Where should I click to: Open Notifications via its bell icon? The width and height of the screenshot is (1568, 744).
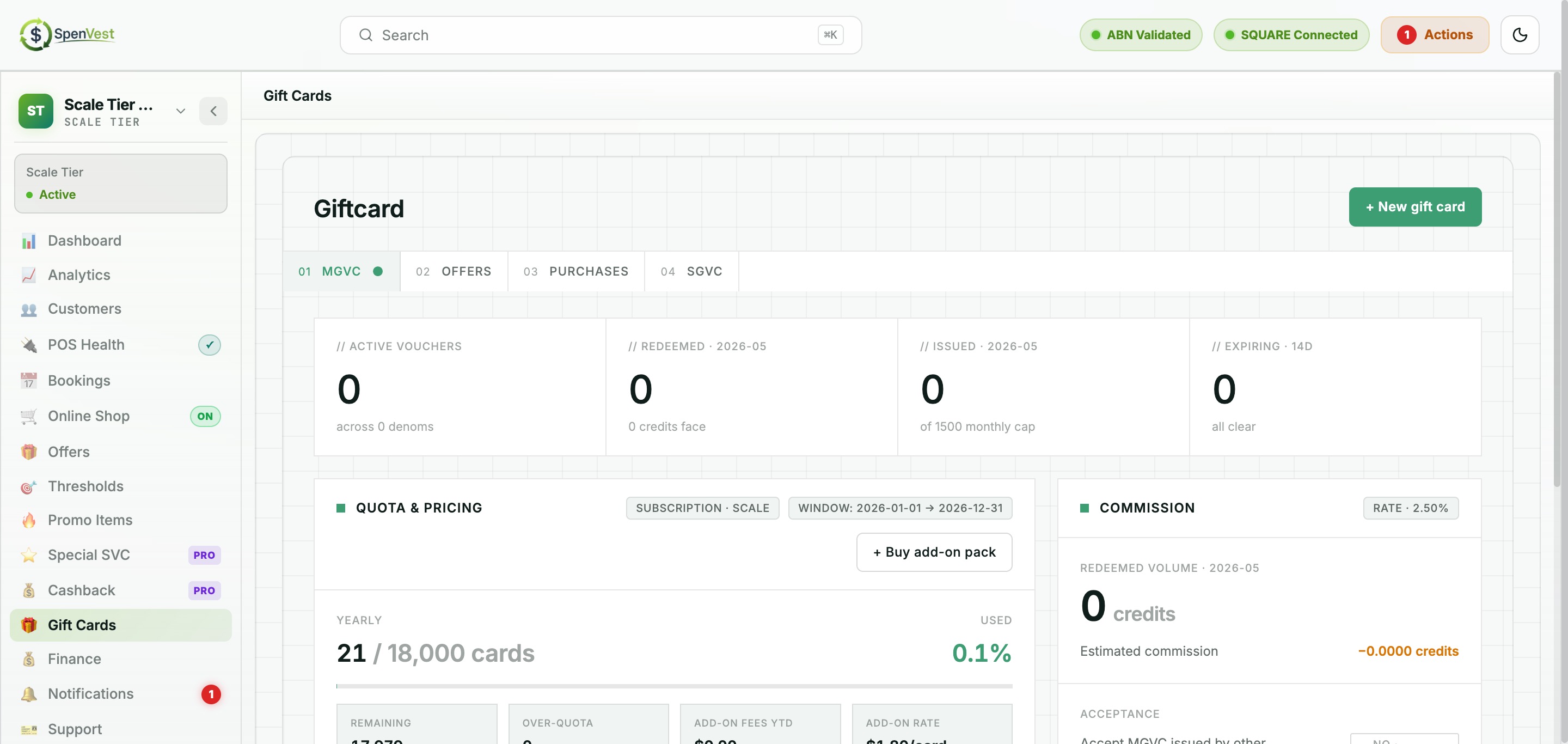(x=29, y=694)
